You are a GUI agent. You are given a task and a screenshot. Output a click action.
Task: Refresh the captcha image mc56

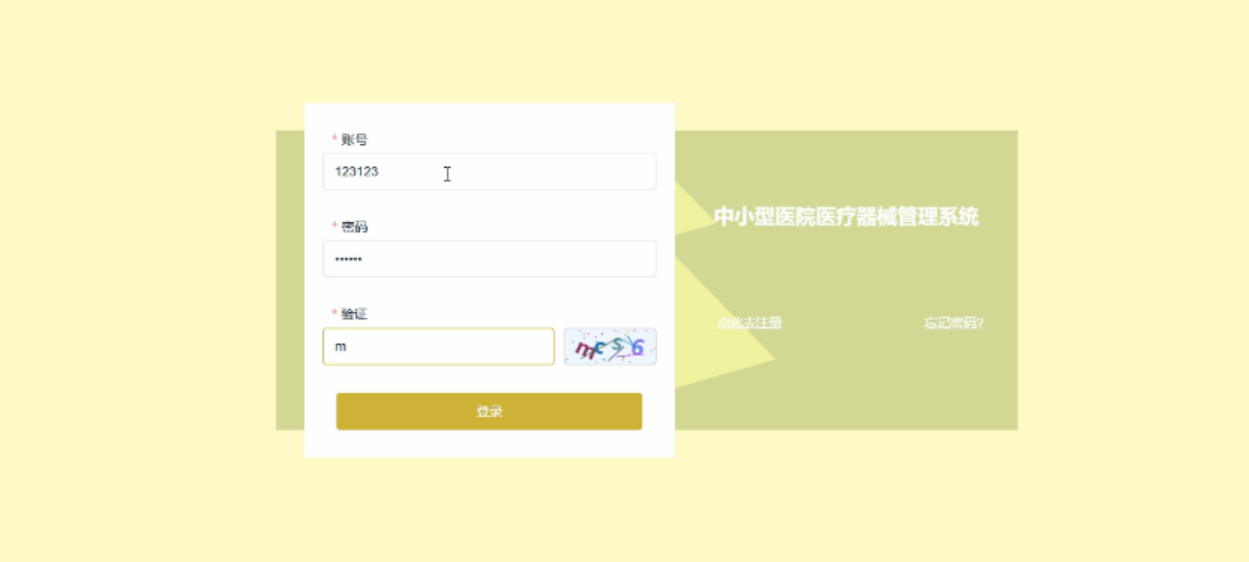610,347
